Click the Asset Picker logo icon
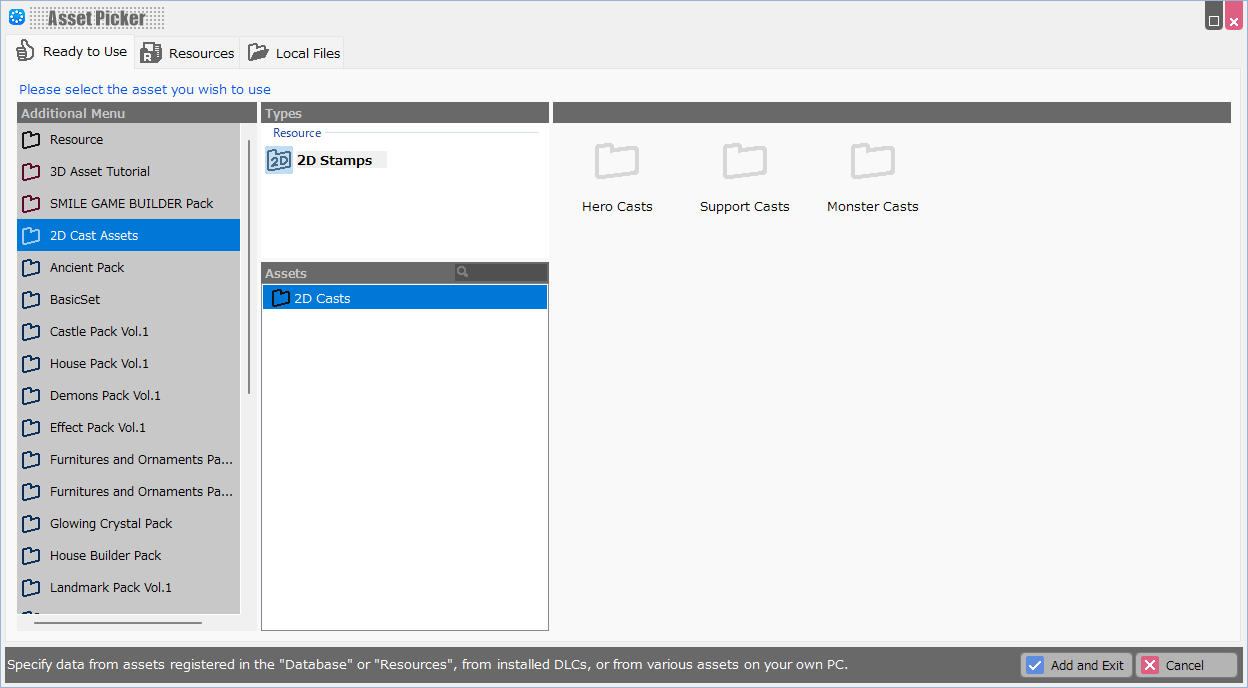This screenshot has height=688, width=1248. pyautogui.click(x=17, y=17)
